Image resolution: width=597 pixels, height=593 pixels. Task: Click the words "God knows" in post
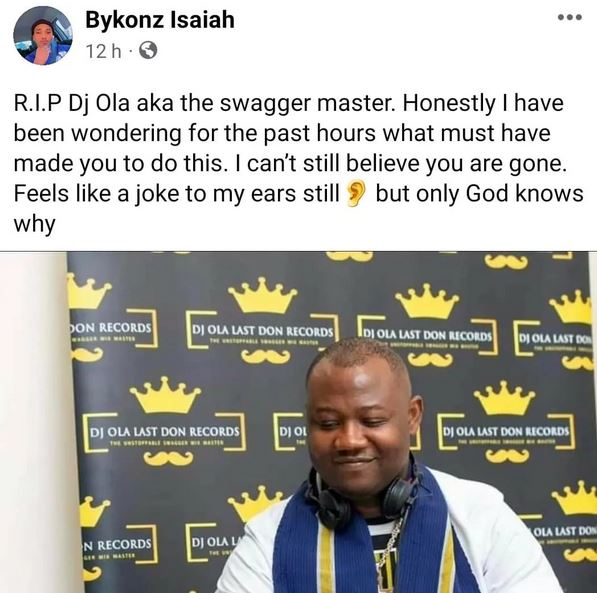coord(524,194)
